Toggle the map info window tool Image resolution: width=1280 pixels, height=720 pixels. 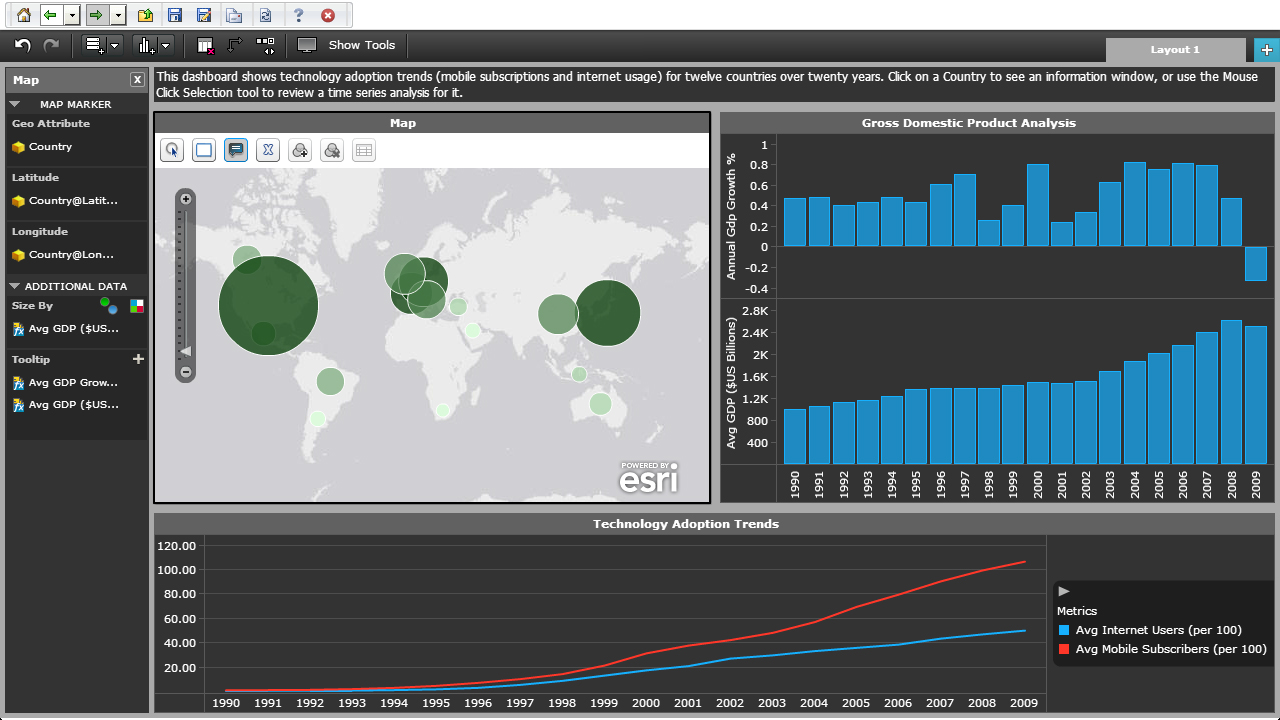236,150
